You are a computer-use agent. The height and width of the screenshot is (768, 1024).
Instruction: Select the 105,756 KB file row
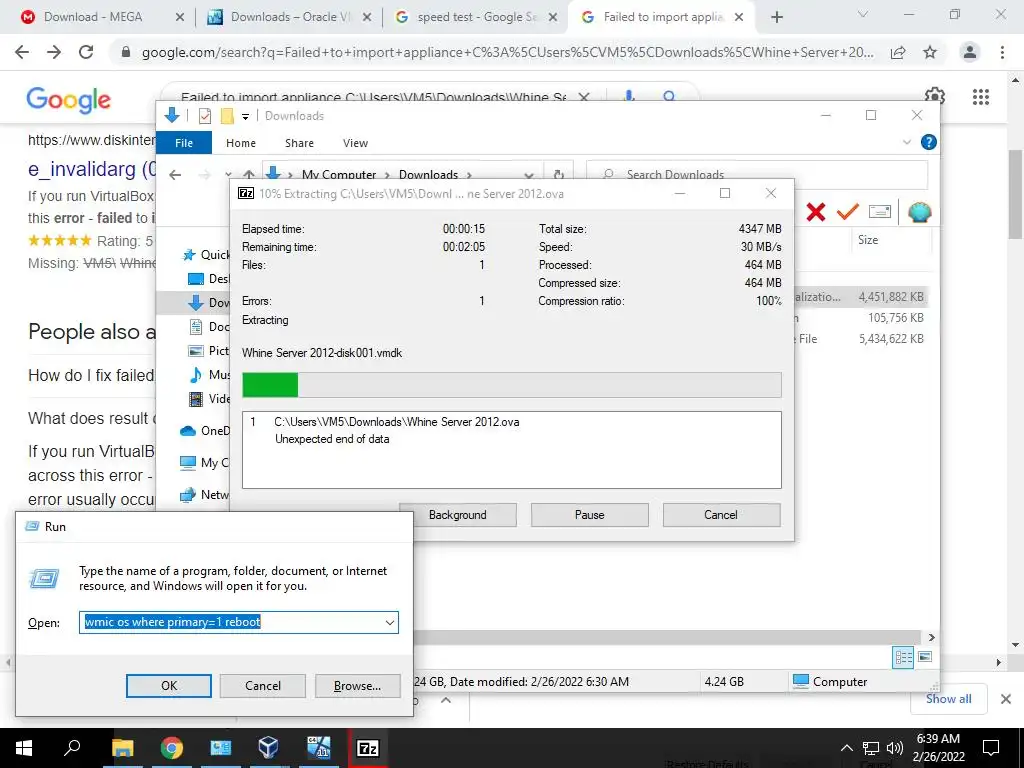(859, 317)
